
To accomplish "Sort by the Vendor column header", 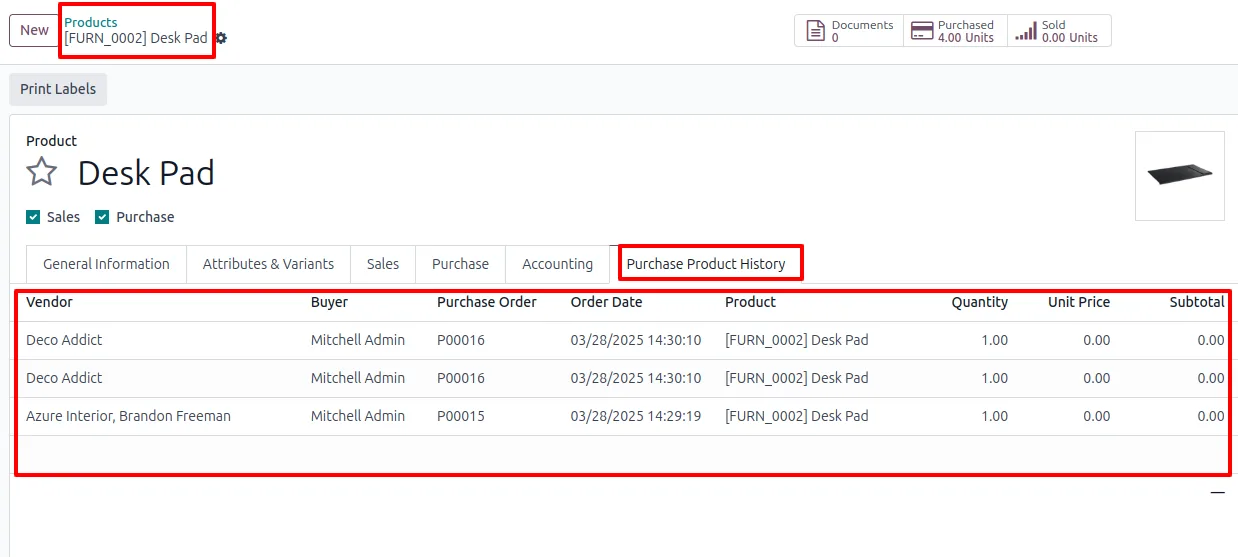I will point(49,302).
